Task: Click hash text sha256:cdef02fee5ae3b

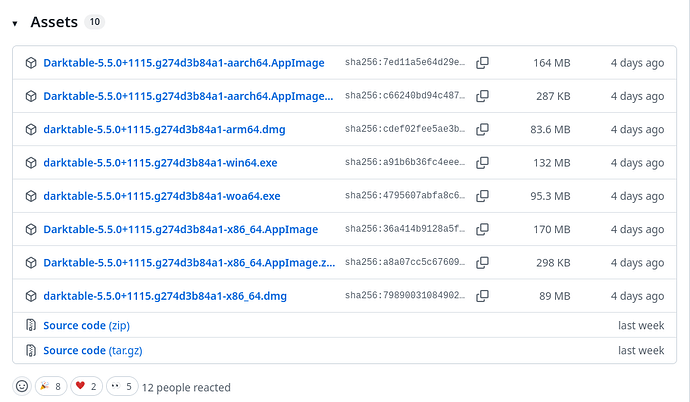Action: tap(405, 129)
